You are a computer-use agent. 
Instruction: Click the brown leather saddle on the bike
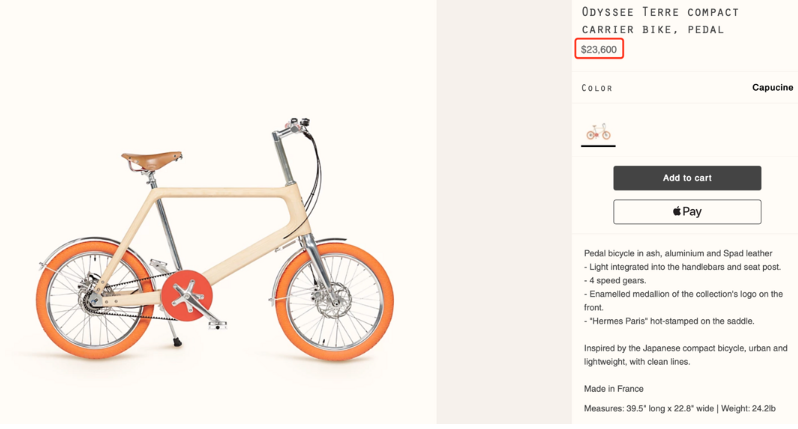pyautogui.click(x=152, y=160)
